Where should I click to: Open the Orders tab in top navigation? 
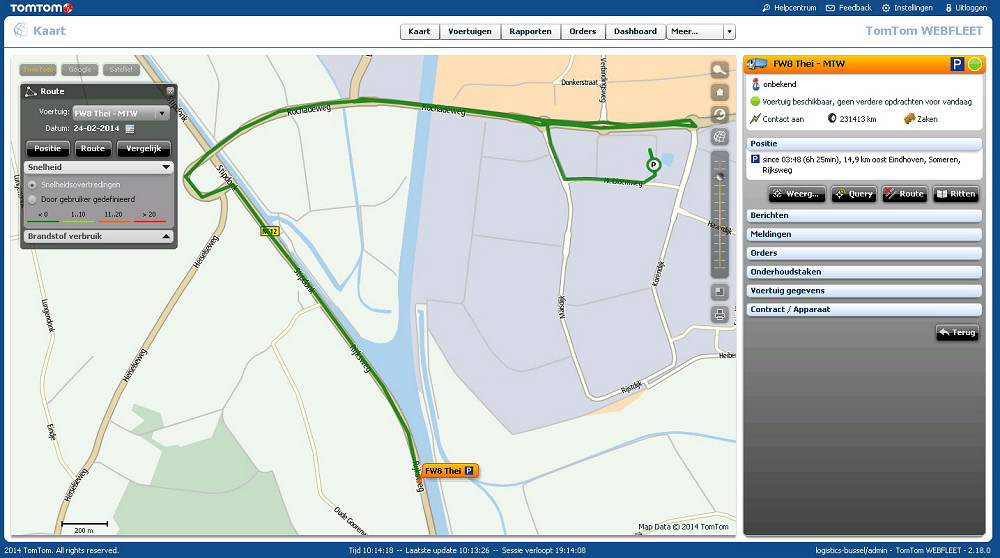pyautogui.click(x=583, y=31)
